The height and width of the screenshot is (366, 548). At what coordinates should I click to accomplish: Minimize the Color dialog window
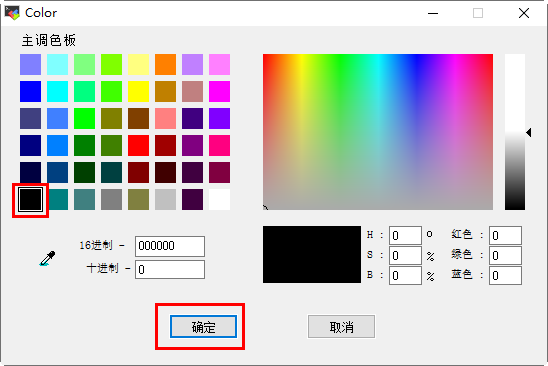pyautogui.click(x=433, y=13)
